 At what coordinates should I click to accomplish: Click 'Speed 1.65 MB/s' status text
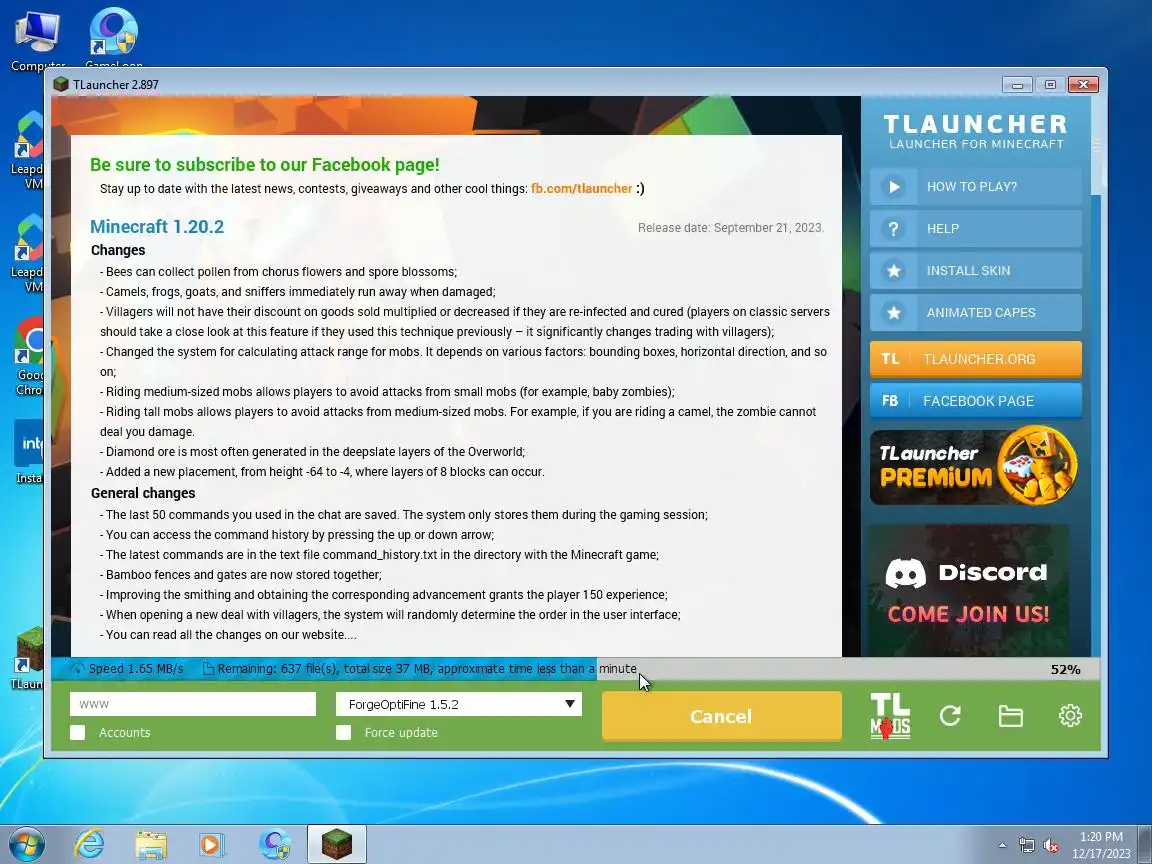pos(136,669)
